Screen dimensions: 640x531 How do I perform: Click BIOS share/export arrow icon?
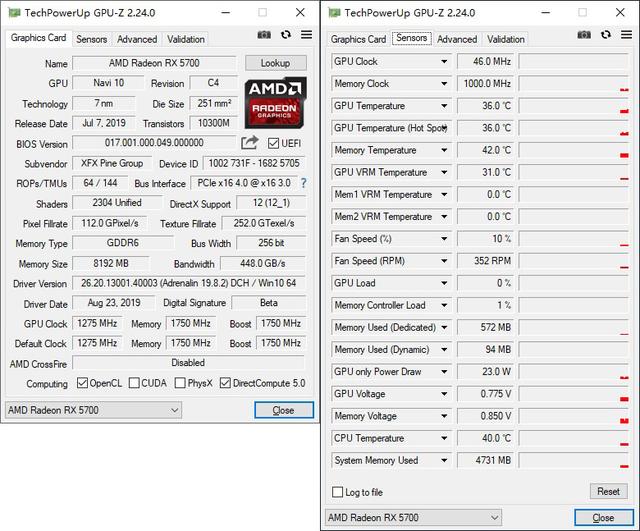coord(250,142)
